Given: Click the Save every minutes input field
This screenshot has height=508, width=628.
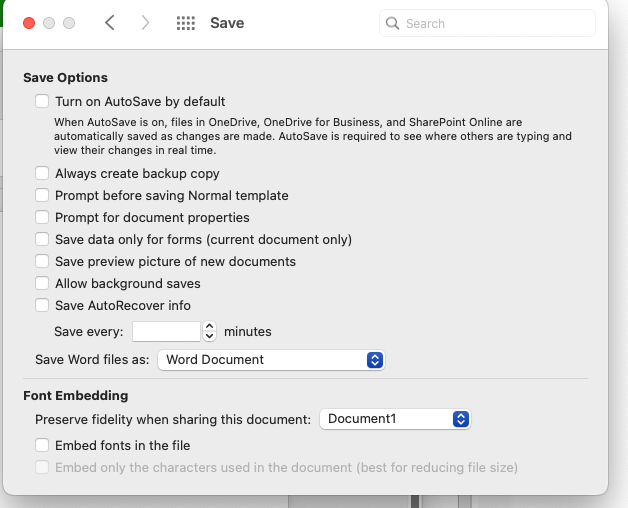Looking at the screenshot, I should (166, 331).
